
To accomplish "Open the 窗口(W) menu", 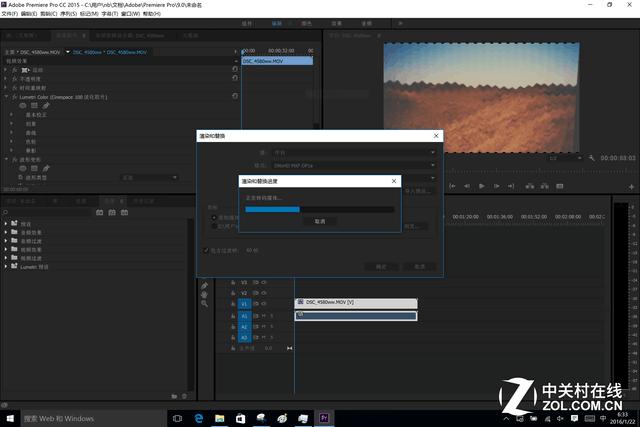I will pyautogui.click(x=131, y=13).
